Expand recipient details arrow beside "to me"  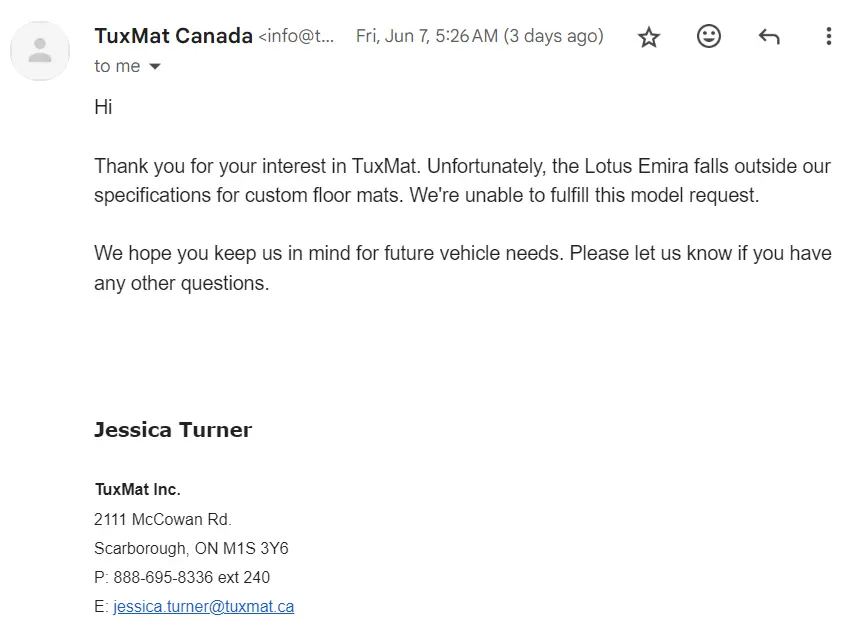(154, 67)
